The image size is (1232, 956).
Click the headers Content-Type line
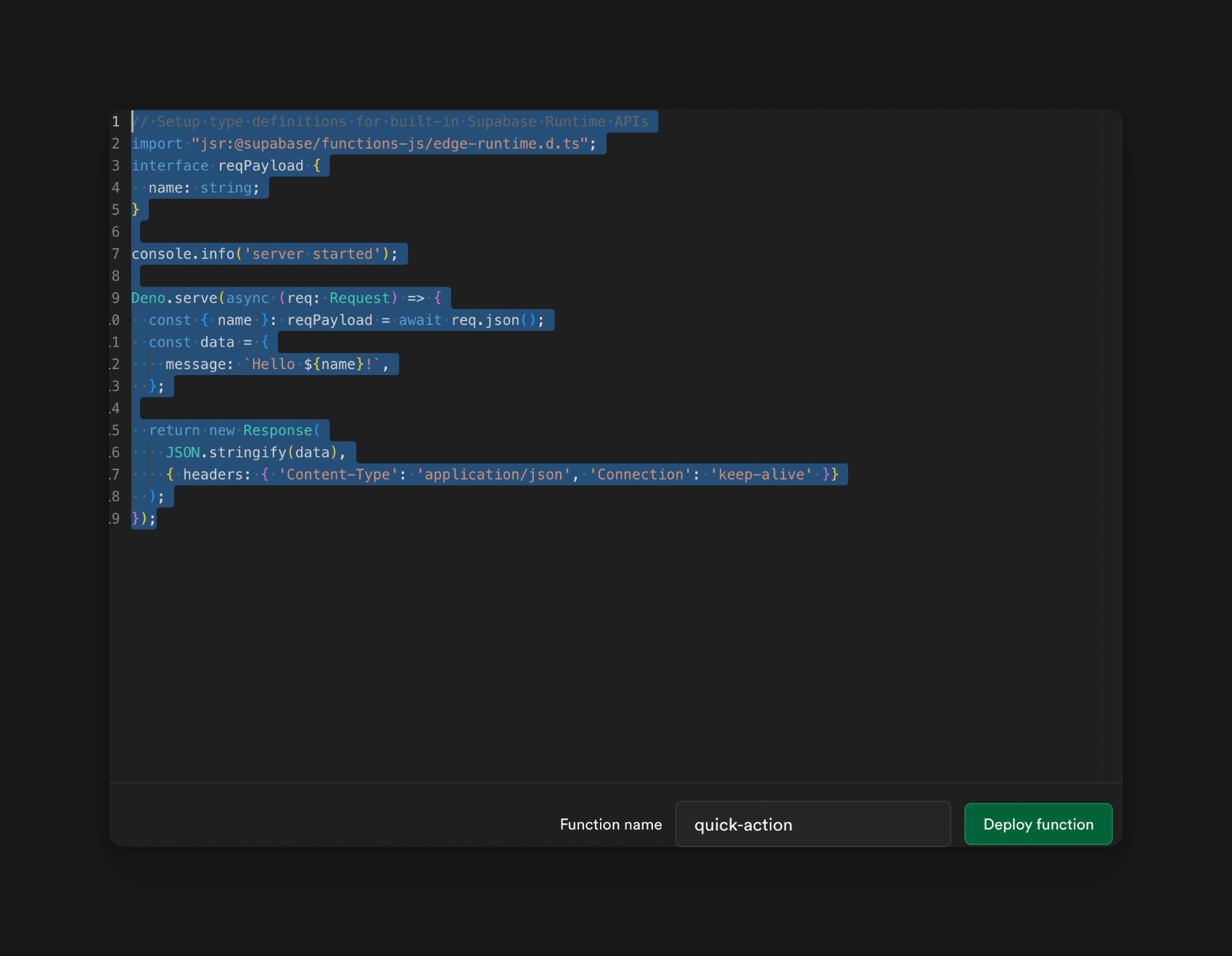point(502,474)
